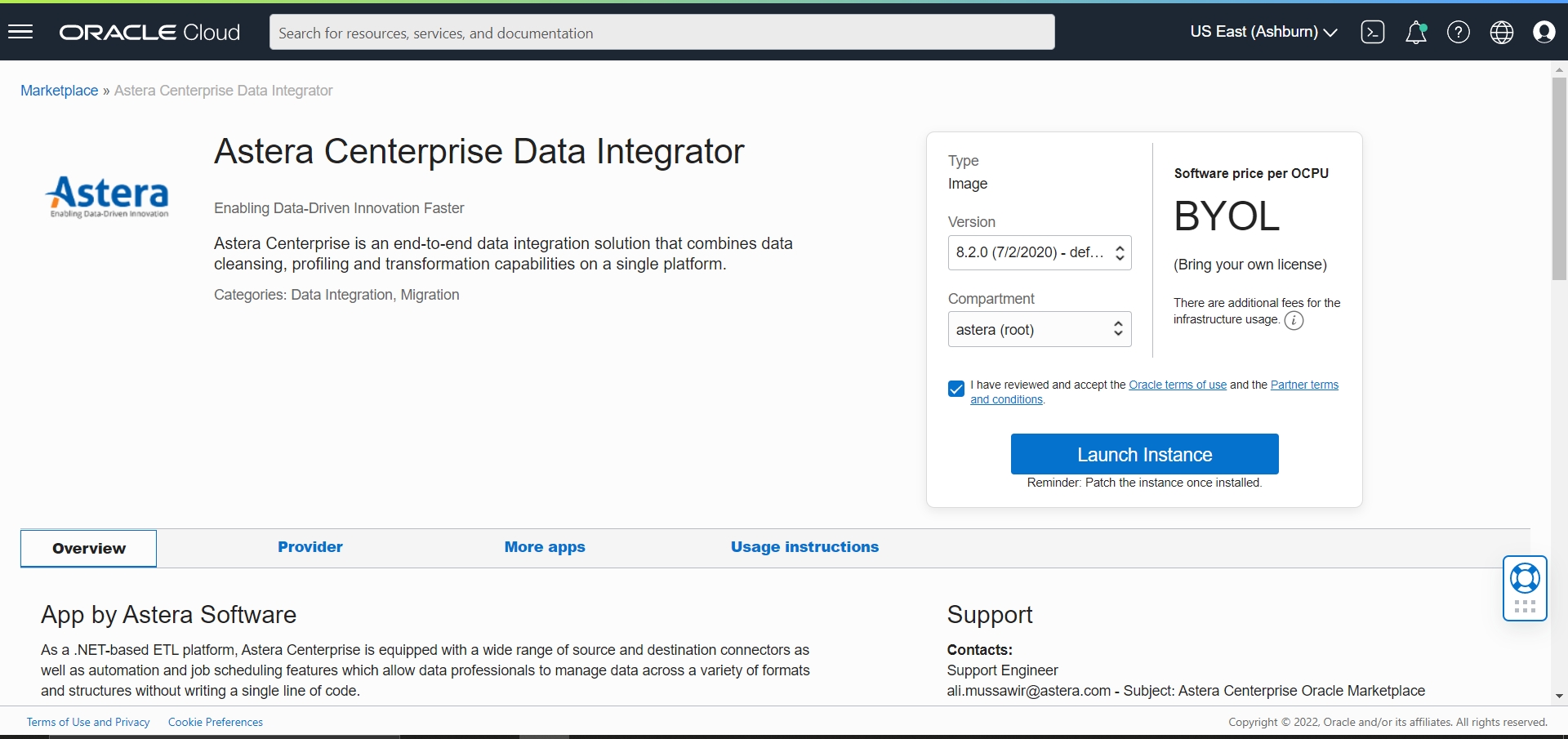1568x739 pixels.
Task: Click the Marketplace breadcrumb link
Action: pos(59,91)
